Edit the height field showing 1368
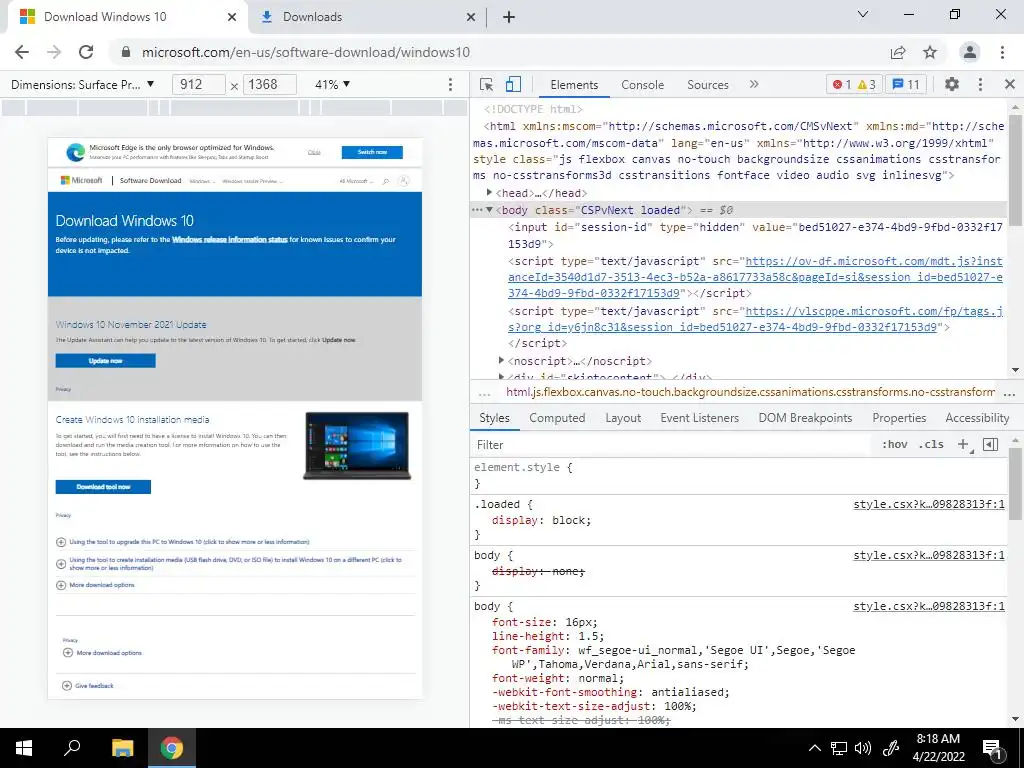 point(270,84)
